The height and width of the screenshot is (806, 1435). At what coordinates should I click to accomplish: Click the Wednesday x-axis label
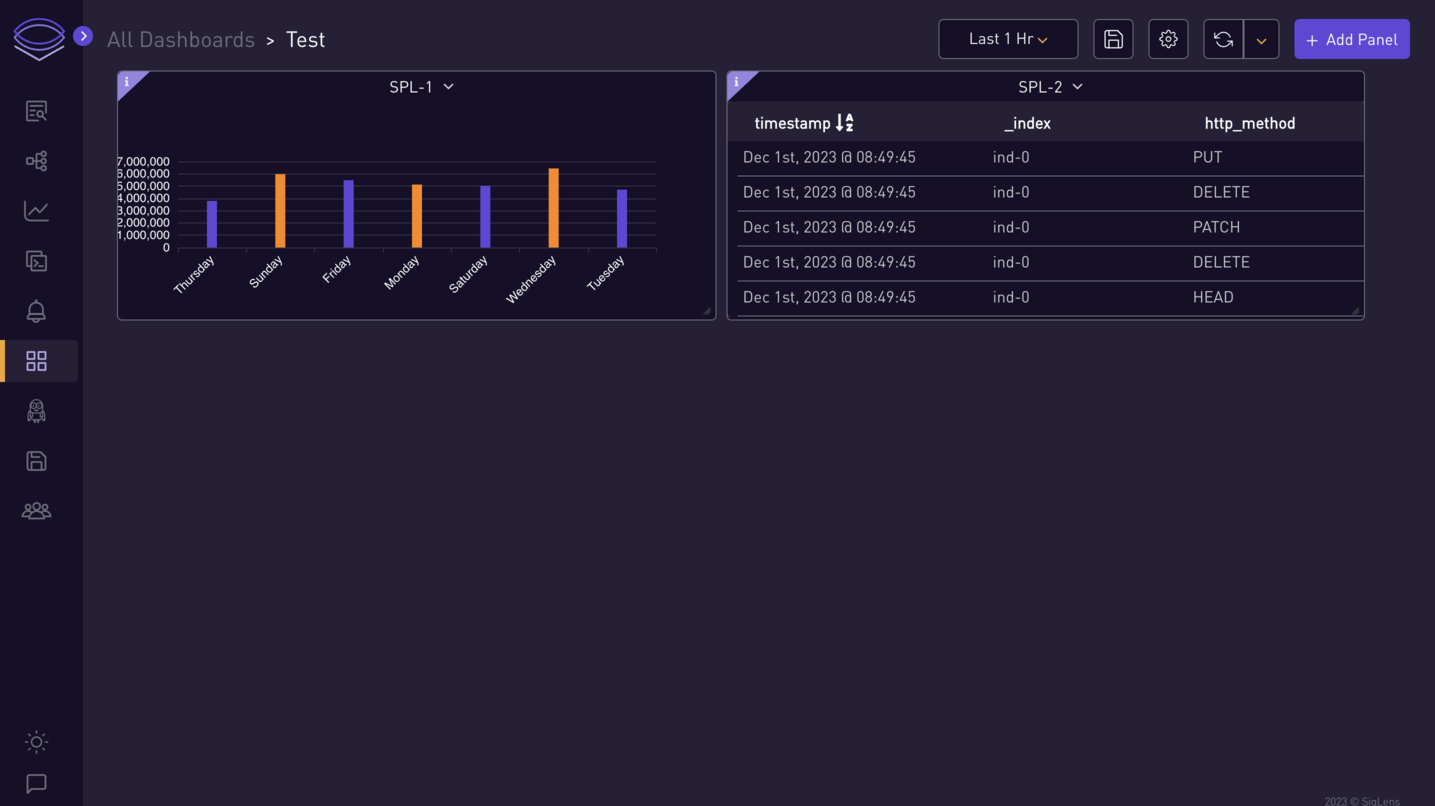click(x=531, y=279)
